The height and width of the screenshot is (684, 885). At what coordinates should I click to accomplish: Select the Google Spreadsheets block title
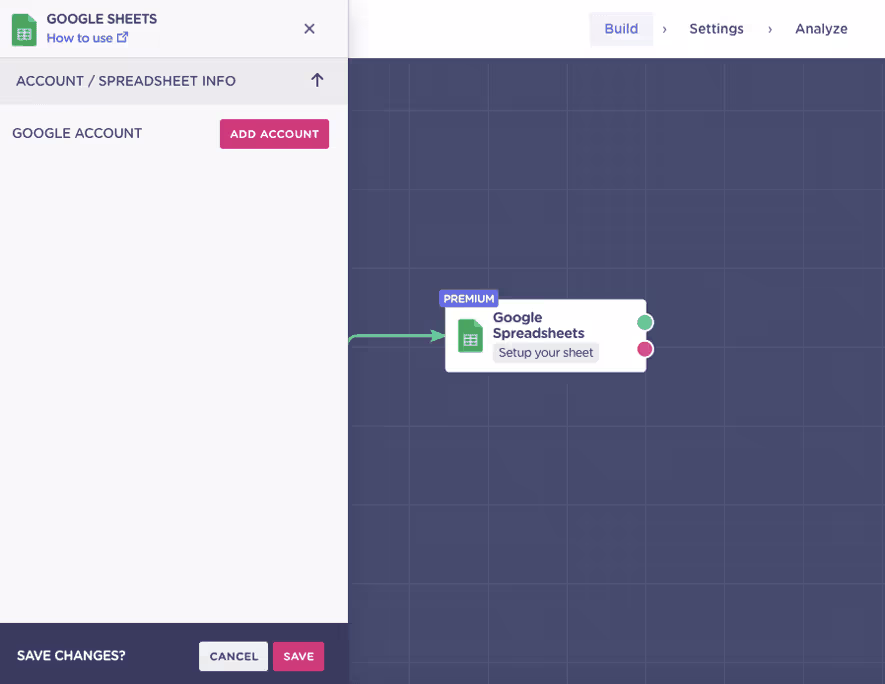click(538, 325)
